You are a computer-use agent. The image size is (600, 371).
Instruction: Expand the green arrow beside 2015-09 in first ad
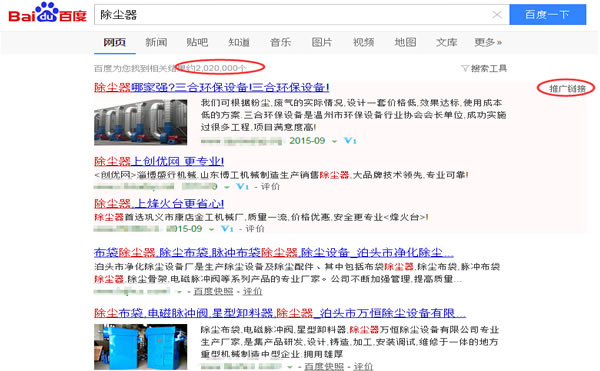click(x=334, y=141)
